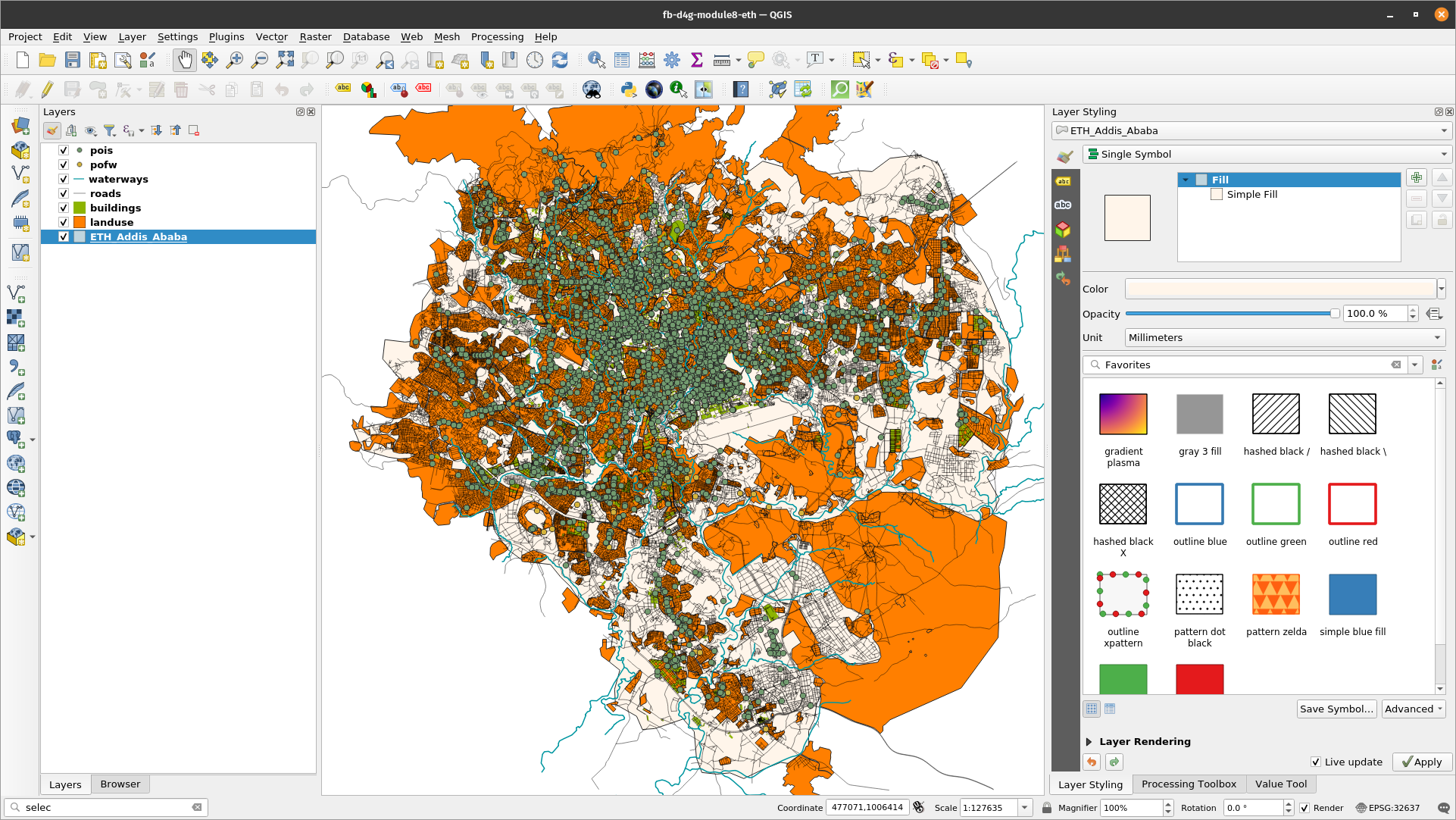The height and width of the screenshot is (820, 1456).
Task: Click the Opacity slider
Action: [x=1233, y=314]
